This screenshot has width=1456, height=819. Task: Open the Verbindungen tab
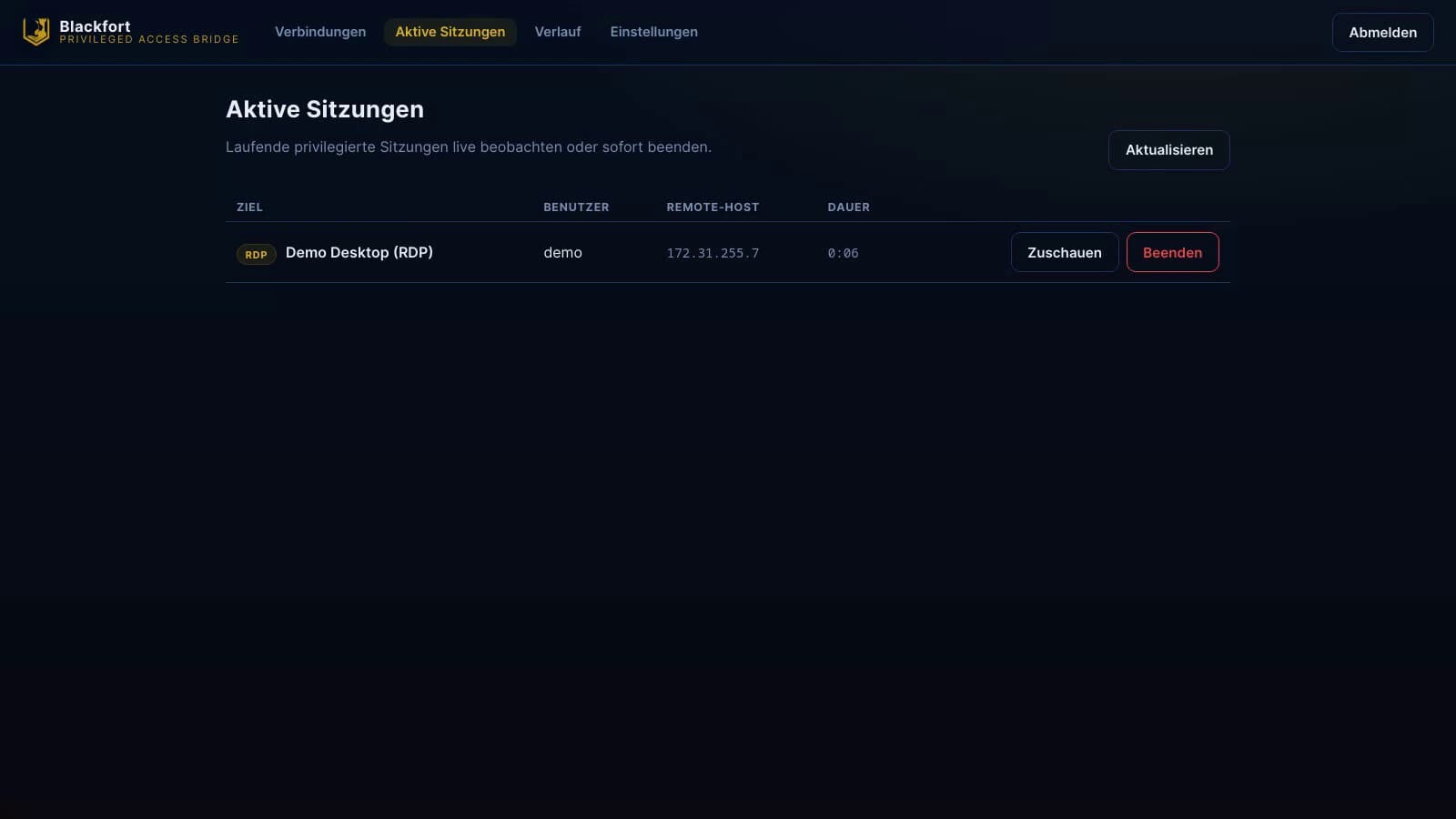click(320, 32)
